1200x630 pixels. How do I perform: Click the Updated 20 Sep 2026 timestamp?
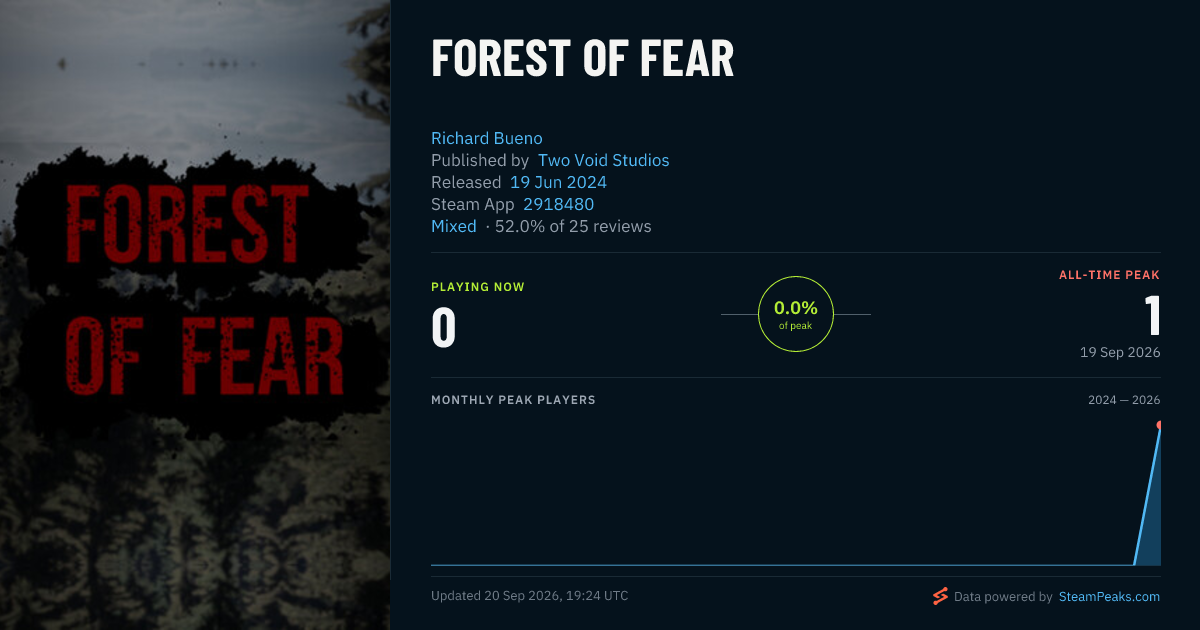[530, 596]
